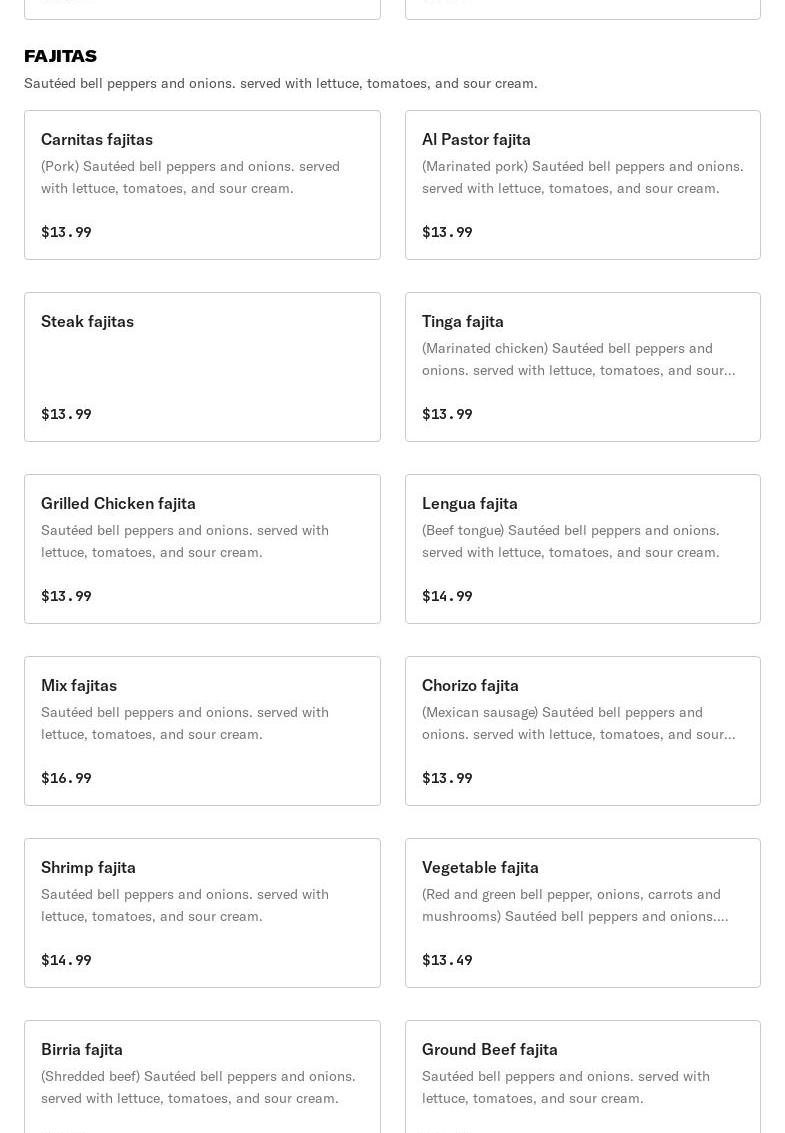The image size is (785, 1133).
Task: Open the Vegetable fajita item
Action: (582, 913)
